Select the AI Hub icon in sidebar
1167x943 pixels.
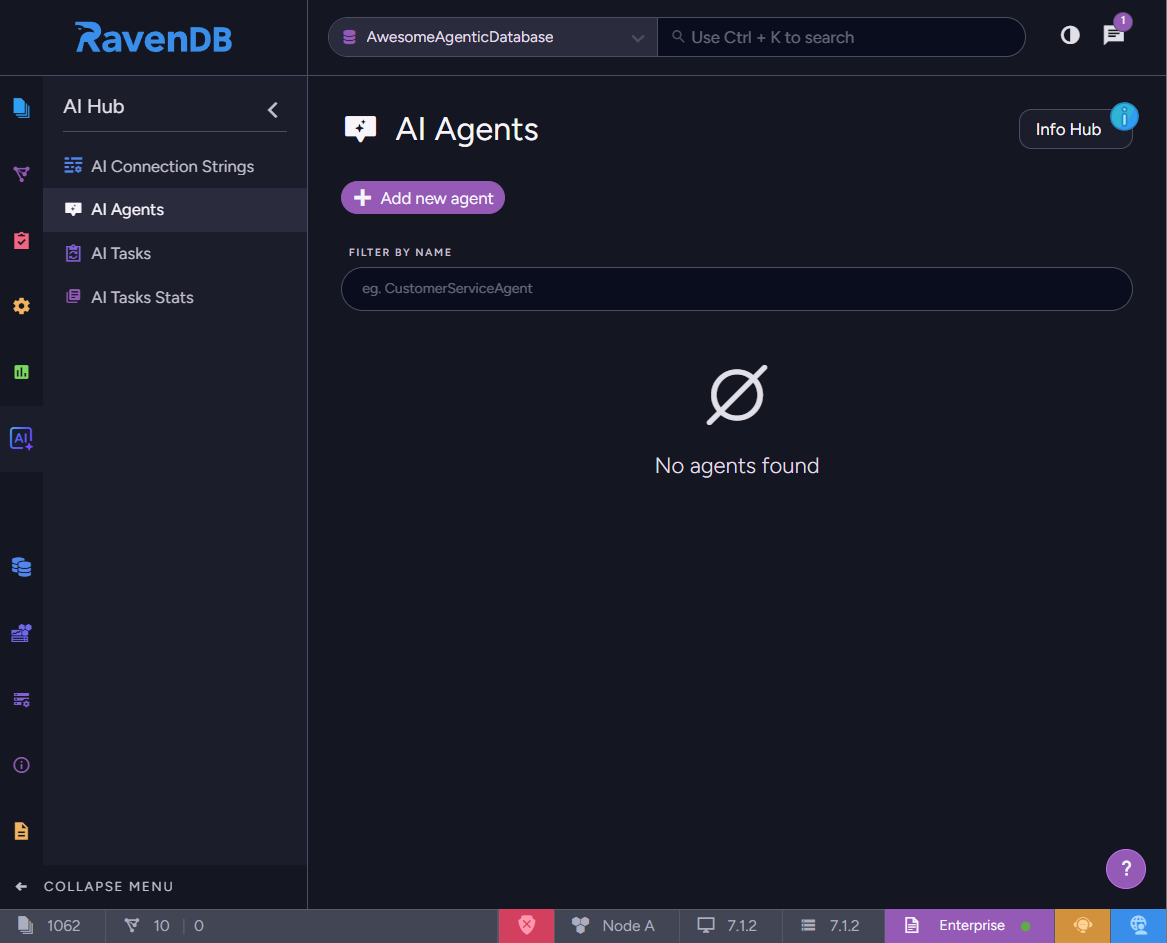(21, 438)
